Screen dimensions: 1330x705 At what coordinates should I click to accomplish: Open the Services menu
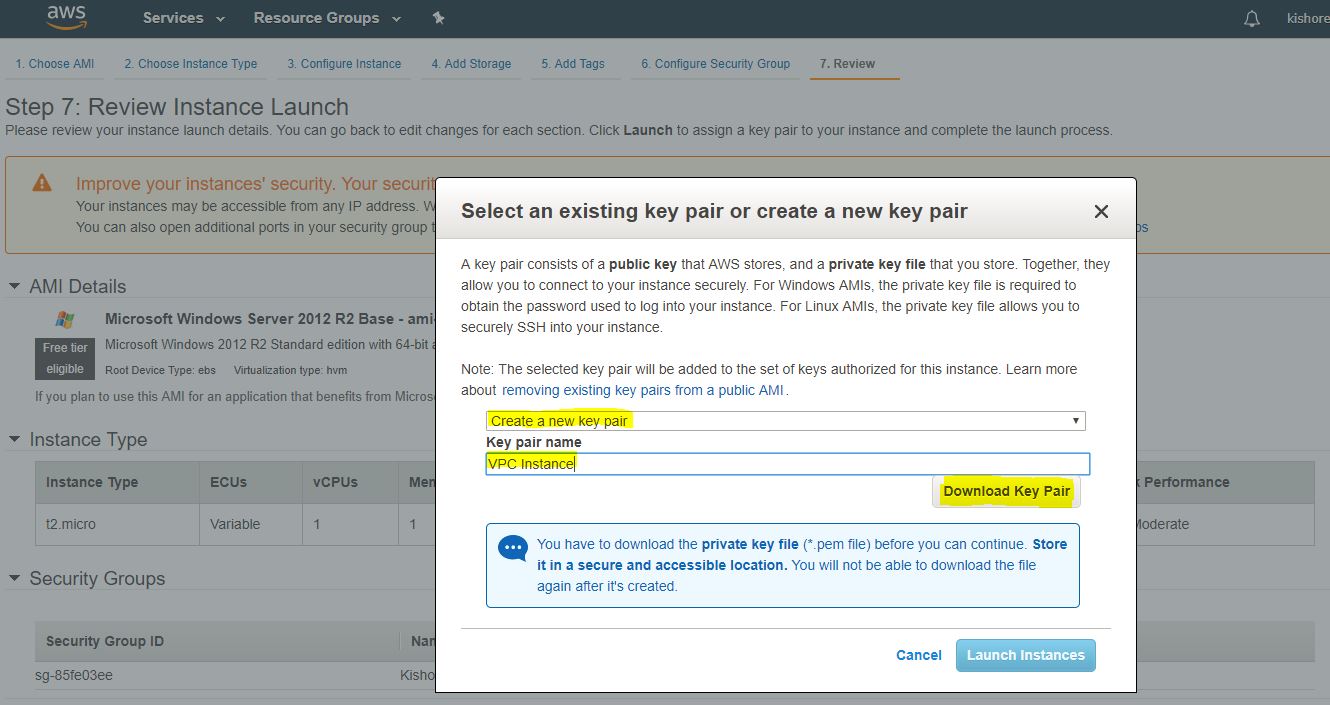click(183, 18)
